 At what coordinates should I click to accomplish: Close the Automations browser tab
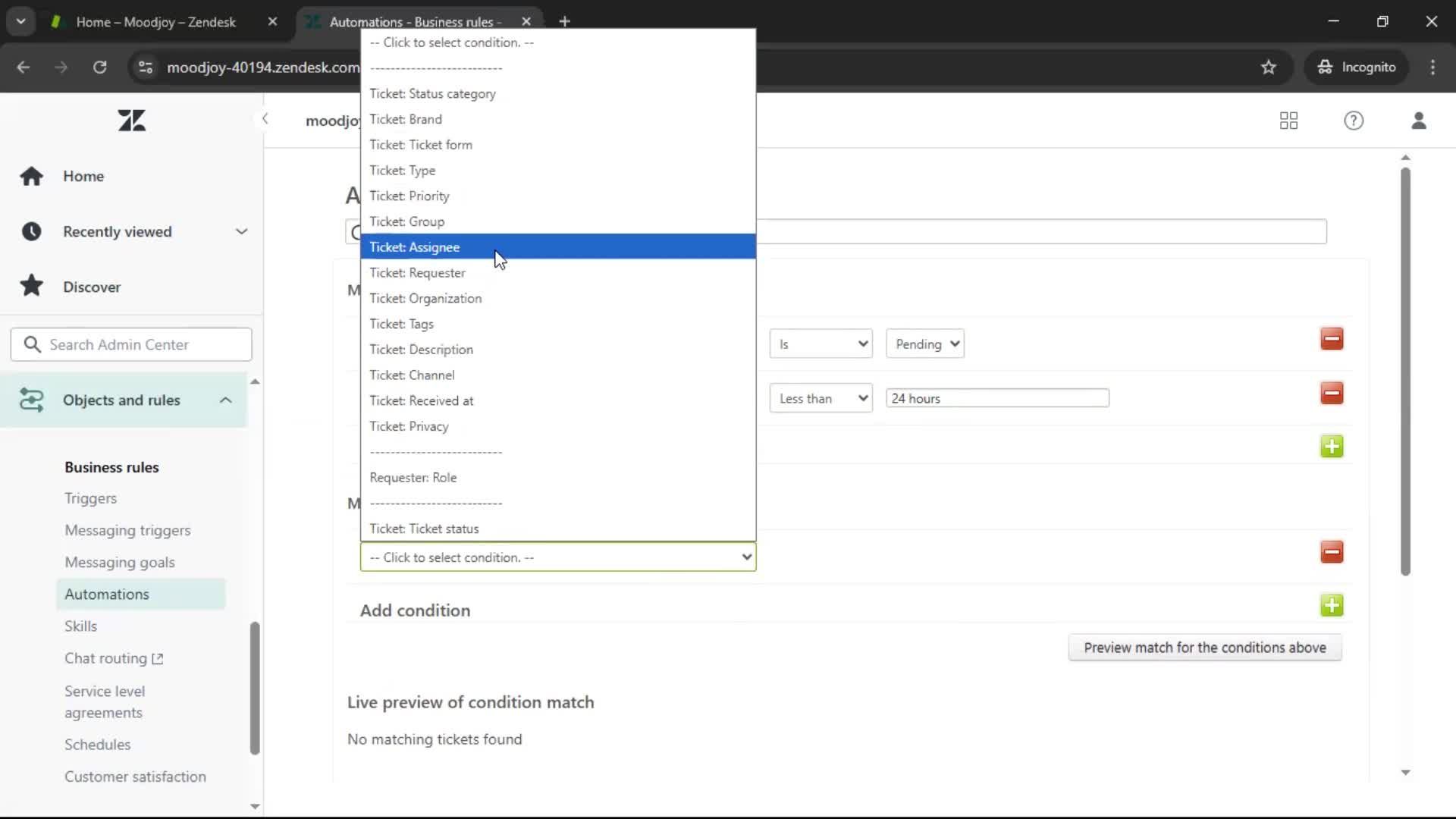click(x=526, y=22)
